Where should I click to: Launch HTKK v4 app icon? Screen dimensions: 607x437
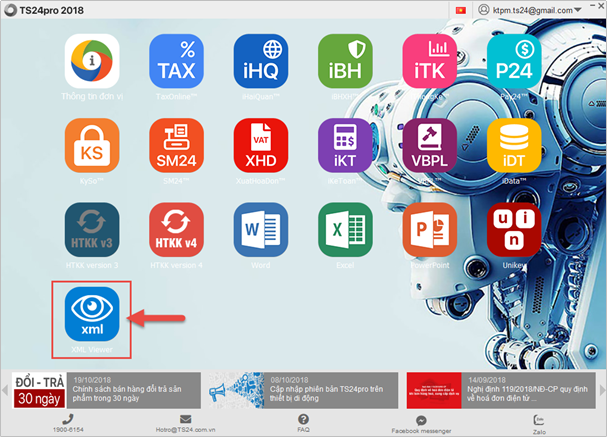(x=176, y=230)
